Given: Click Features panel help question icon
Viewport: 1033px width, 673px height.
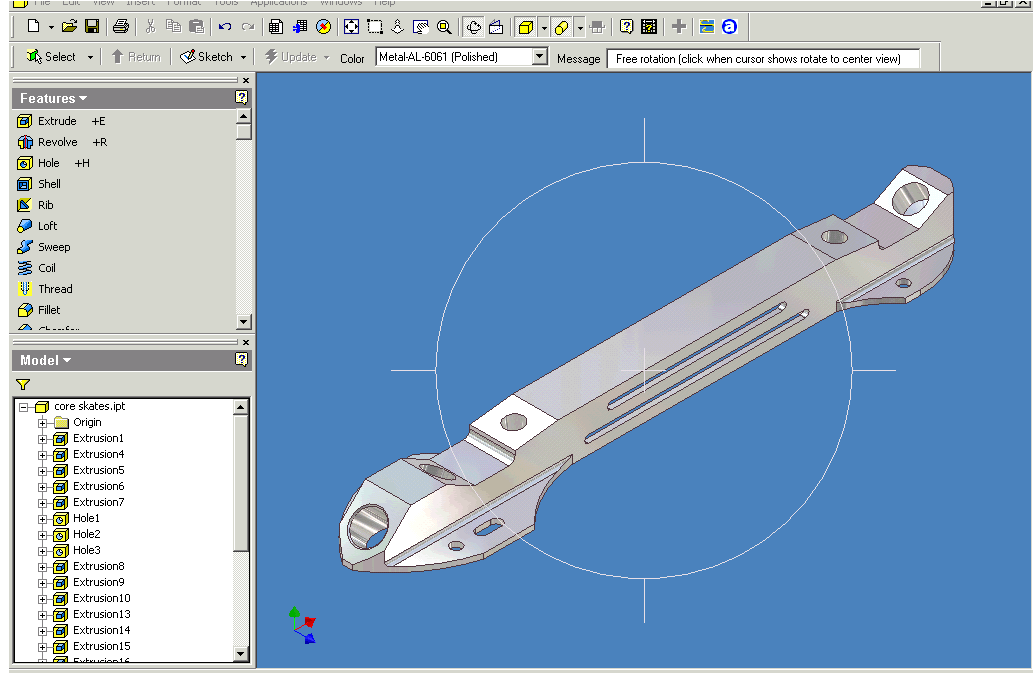Looking at the screenshot, I should point(242,97).
